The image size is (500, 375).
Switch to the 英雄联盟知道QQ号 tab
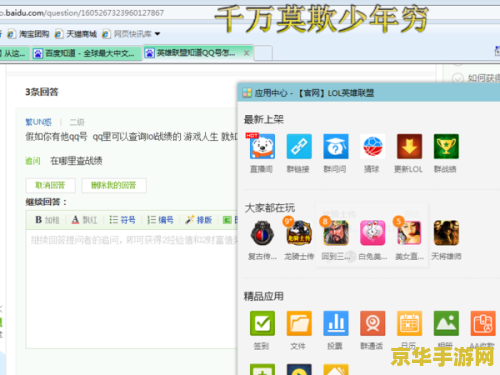[x=198, y=53]
